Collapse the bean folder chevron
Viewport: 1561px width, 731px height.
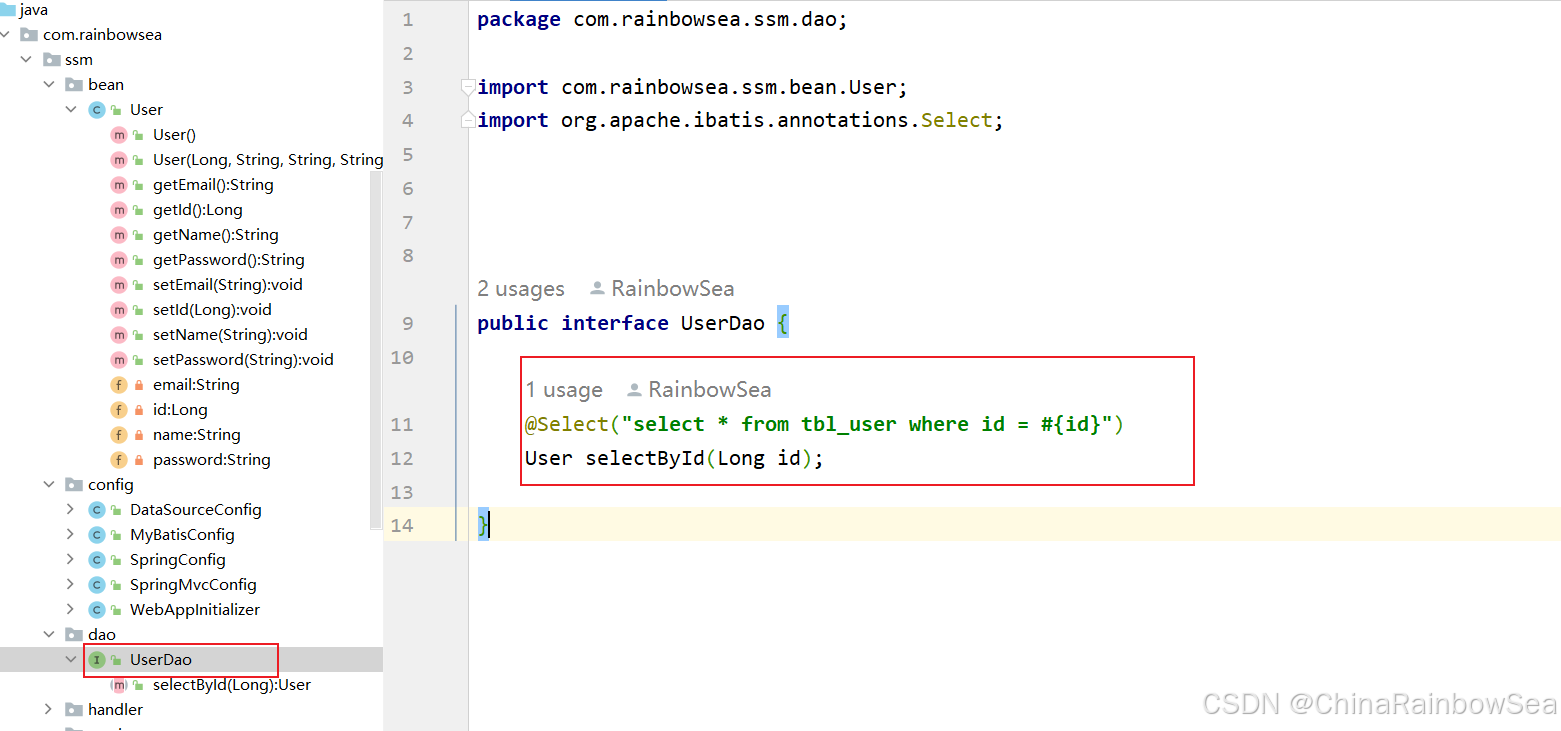click(49, 85)
